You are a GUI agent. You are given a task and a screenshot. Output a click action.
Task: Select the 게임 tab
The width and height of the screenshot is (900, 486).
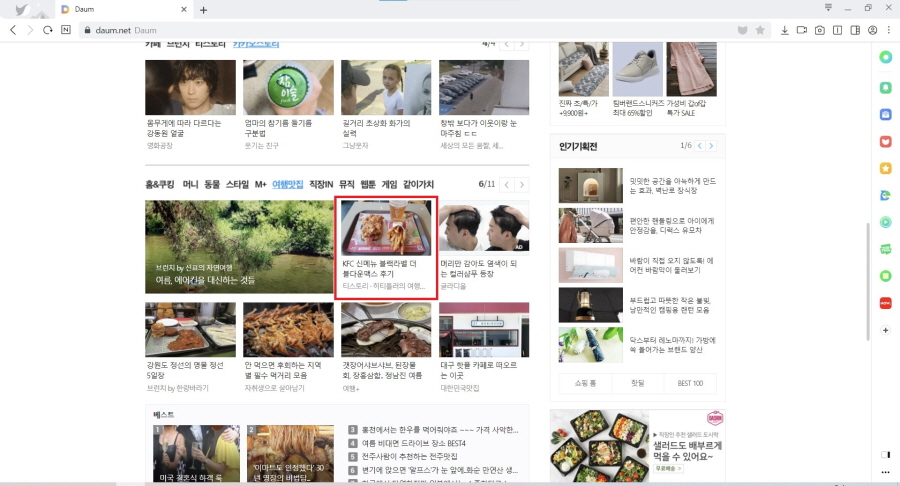click(389, 184)
